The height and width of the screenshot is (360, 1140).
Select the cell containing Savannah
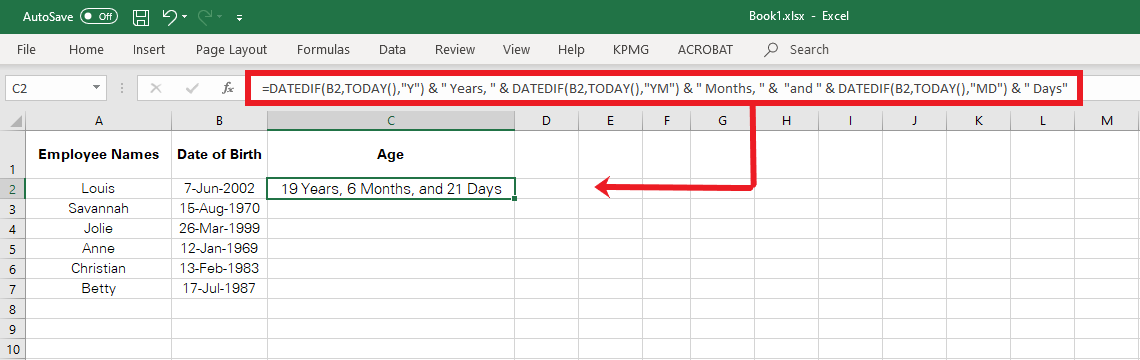coord(99,209)
